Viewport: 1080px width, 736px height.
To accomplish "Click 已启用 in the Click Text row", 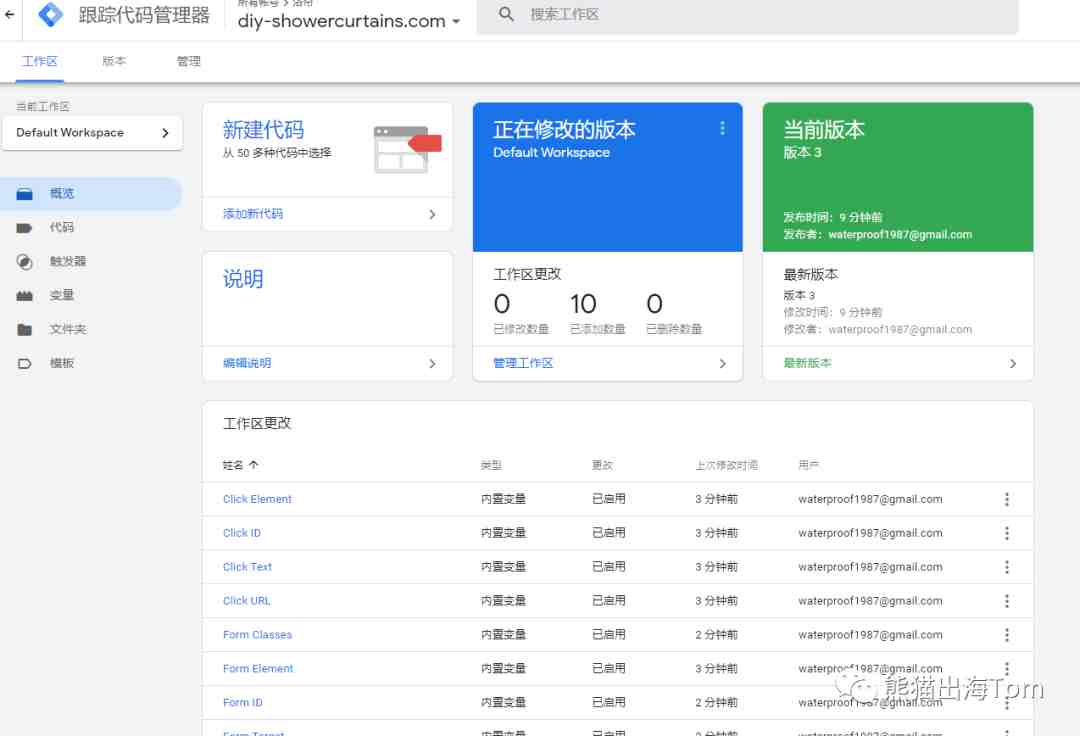I will (x=609, y=567).
